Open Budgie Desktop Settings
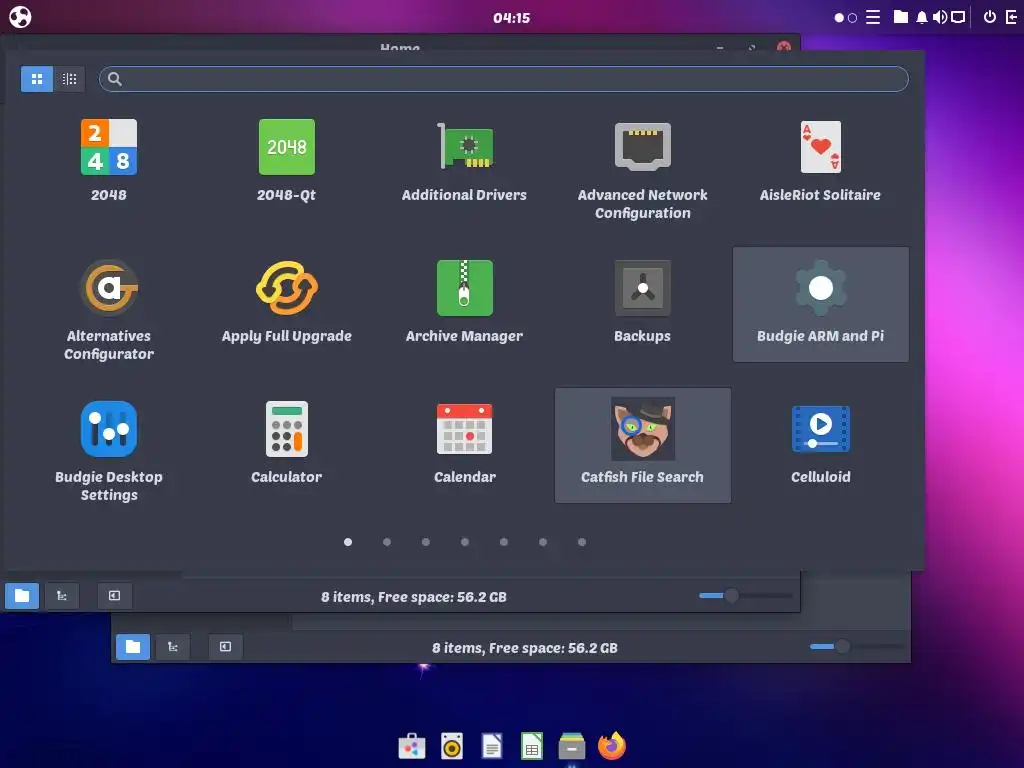 pyautogui.click(x=108, y=450)
